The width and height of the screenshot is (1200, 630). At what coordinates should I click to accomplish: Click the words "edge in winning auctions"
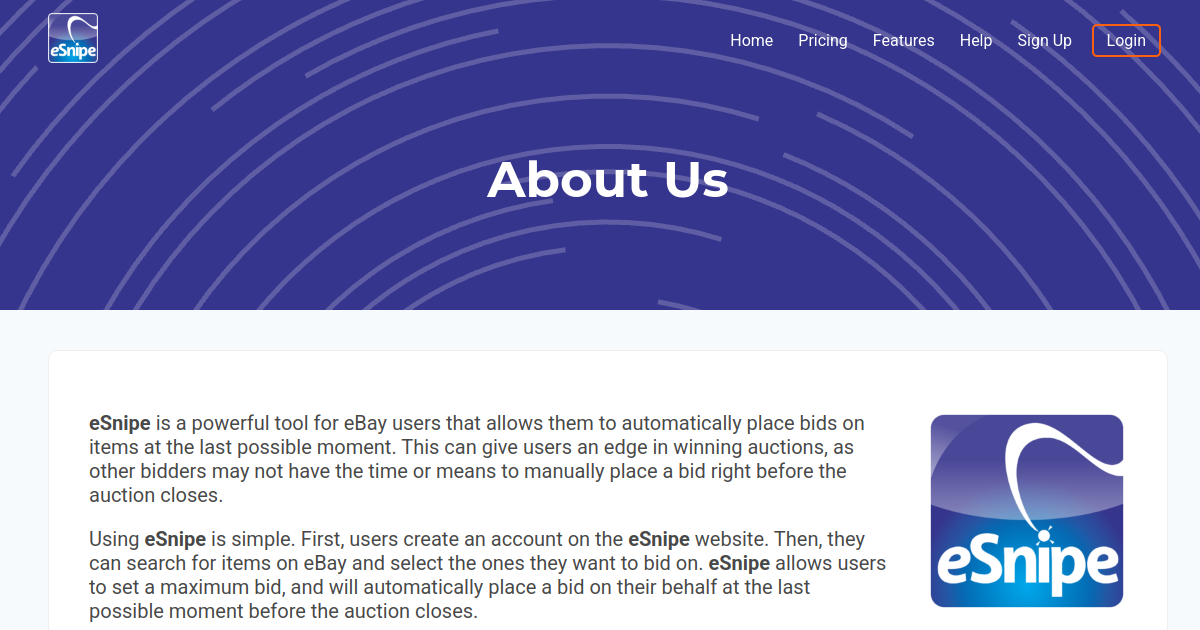[725, 447]
